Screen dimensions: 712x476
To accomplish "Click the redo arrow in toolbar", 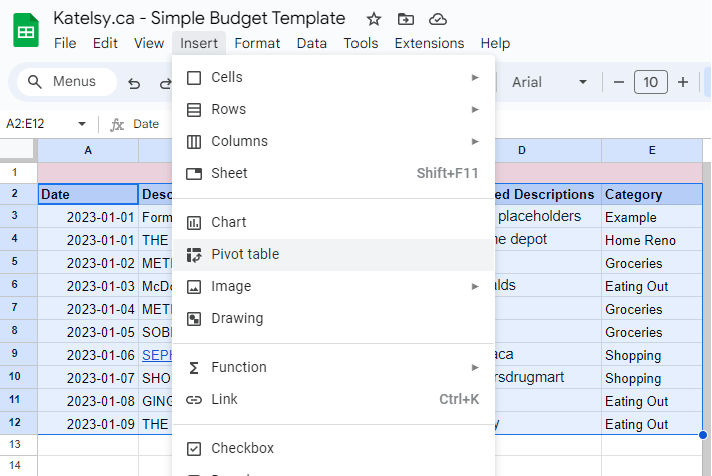I will coord(163,82).
